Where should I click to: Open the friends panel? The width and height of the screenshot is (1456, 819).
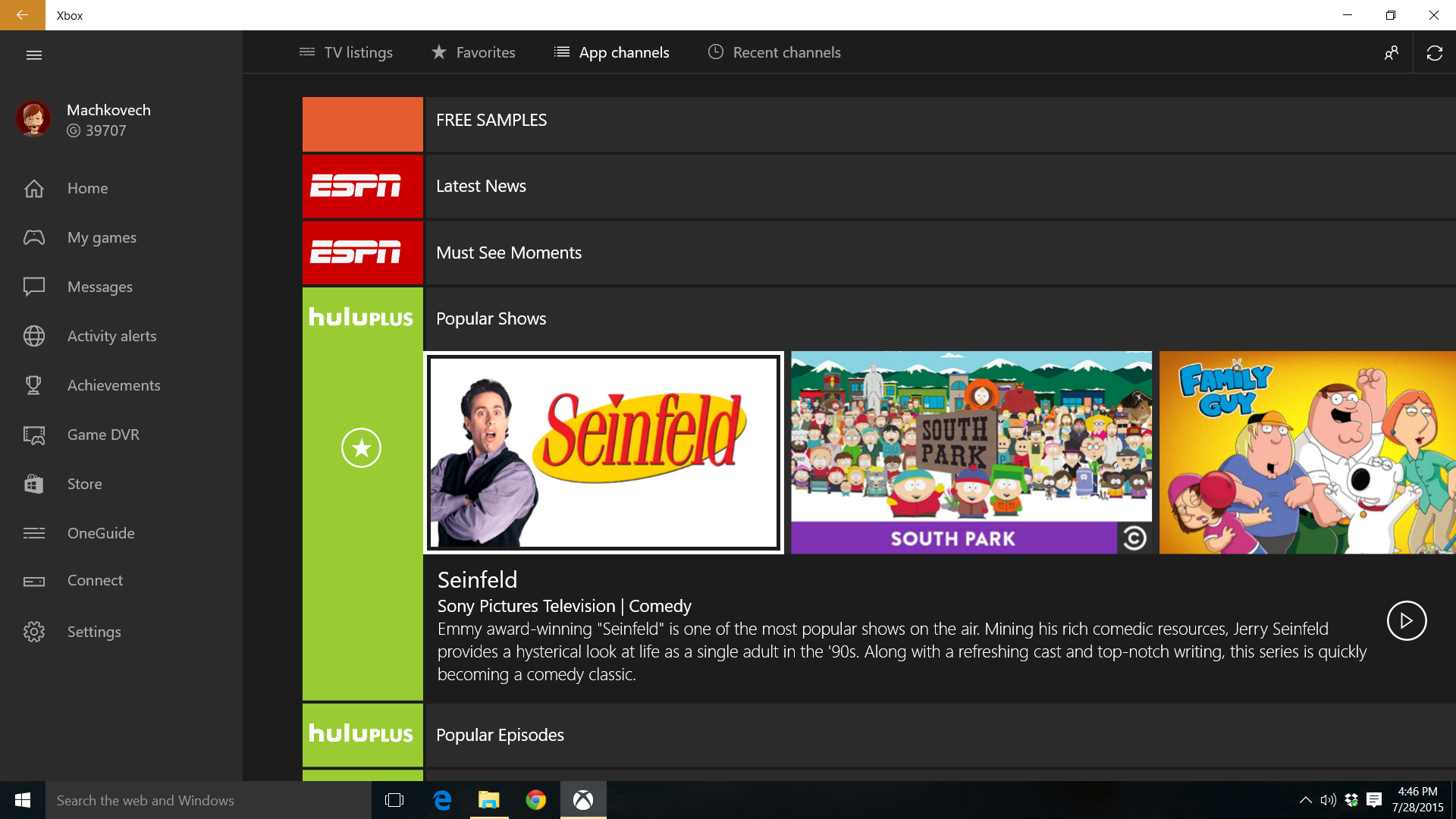(1392, 52)
